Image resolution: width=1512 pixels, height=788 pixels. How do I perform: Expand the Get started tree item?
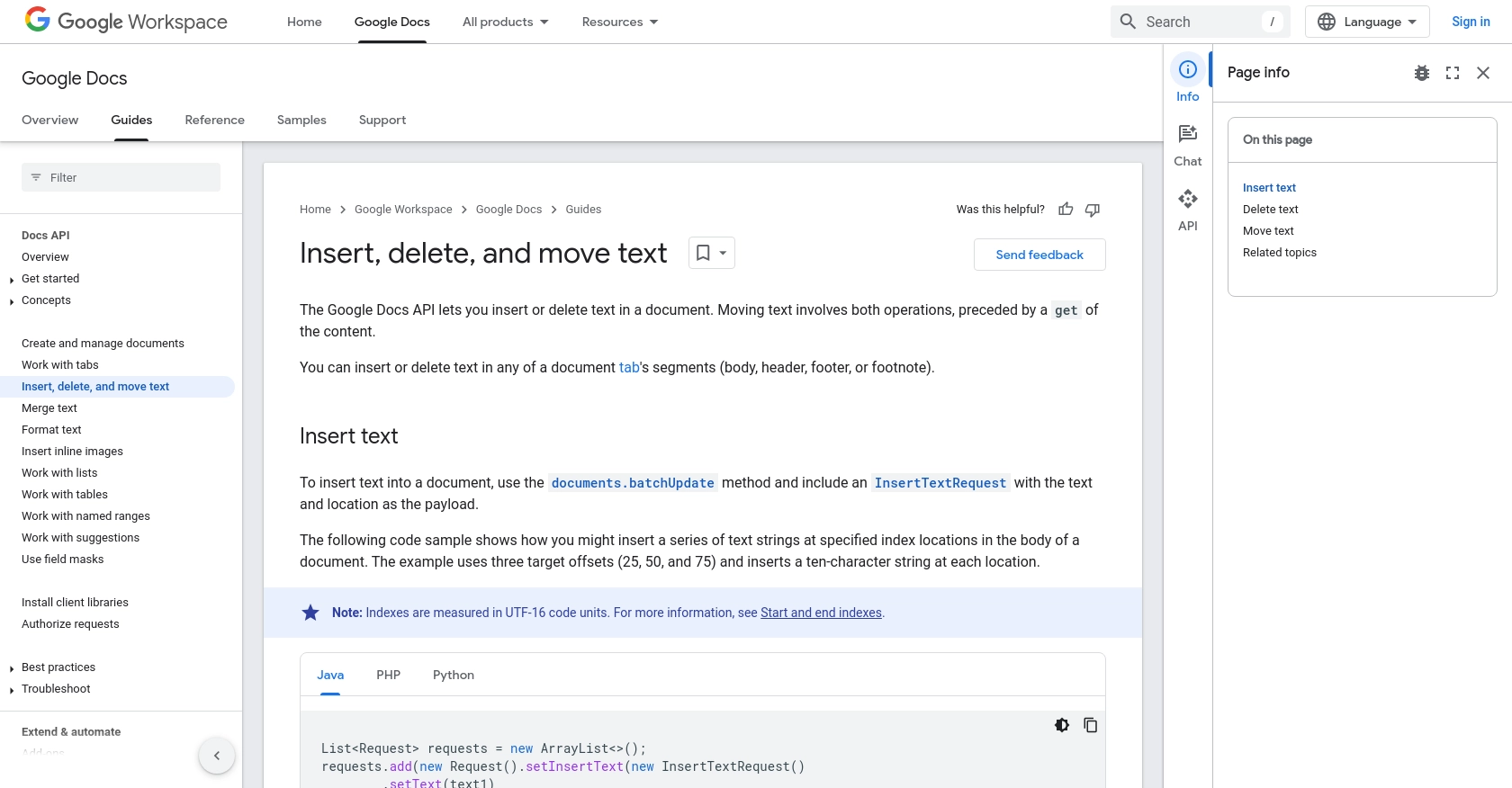coord(12,280)
